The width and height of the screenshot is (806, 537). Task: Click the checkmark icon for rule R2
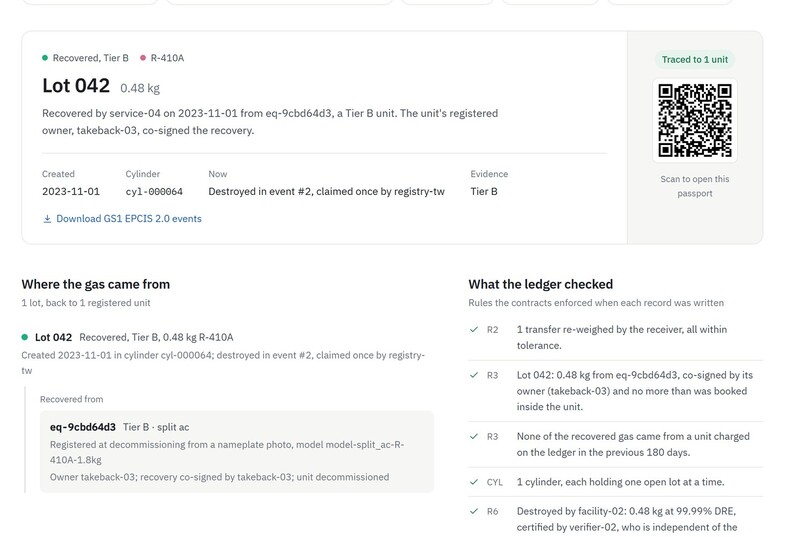tap(474, 329)
